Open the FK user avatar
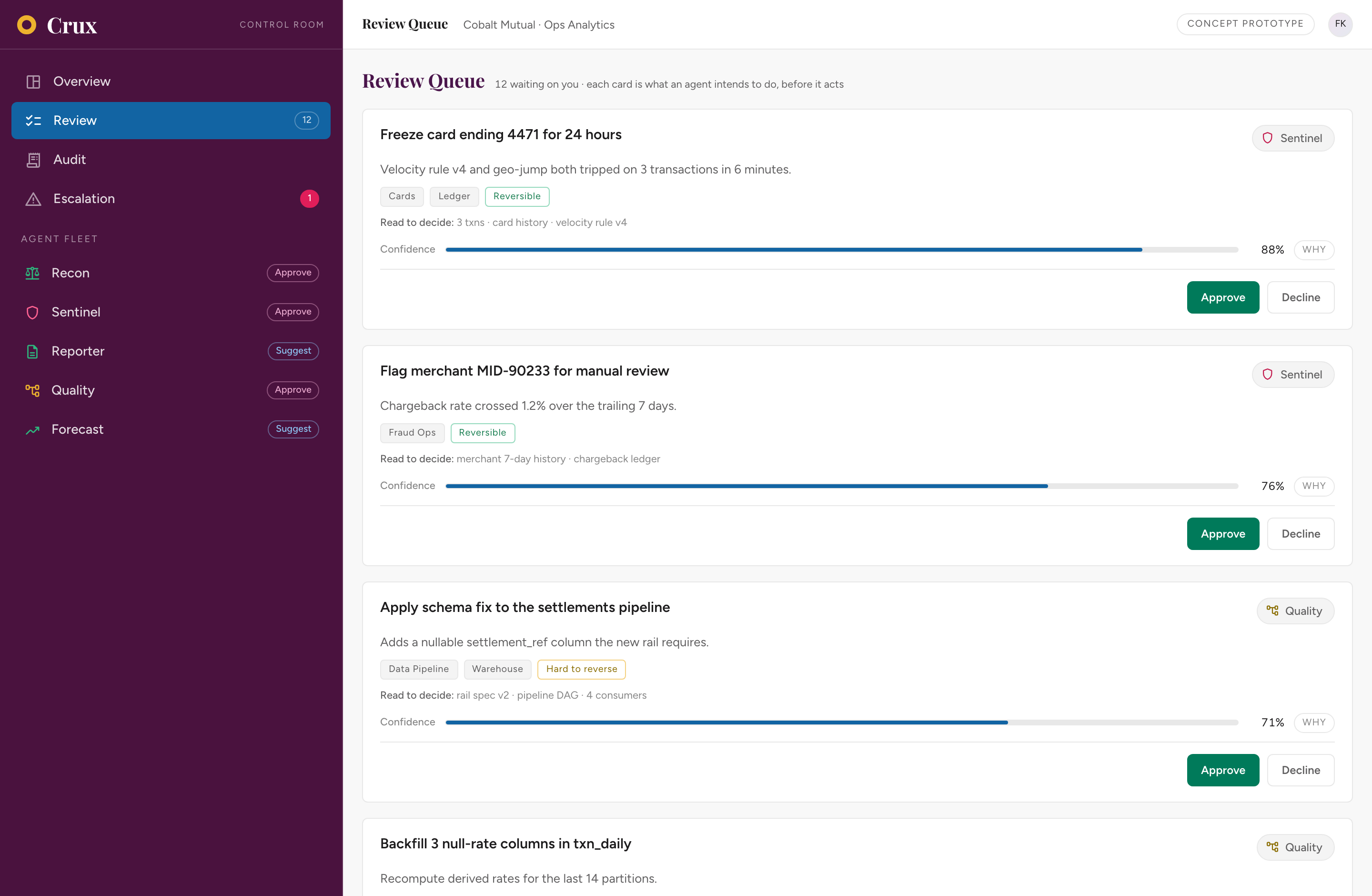This screenshot has width=1372, height=896. click(1340, 24)
